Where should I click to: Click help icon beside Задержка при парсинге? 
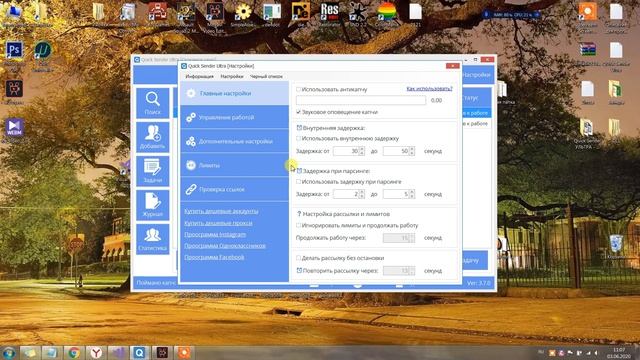(x=299, y=171)
